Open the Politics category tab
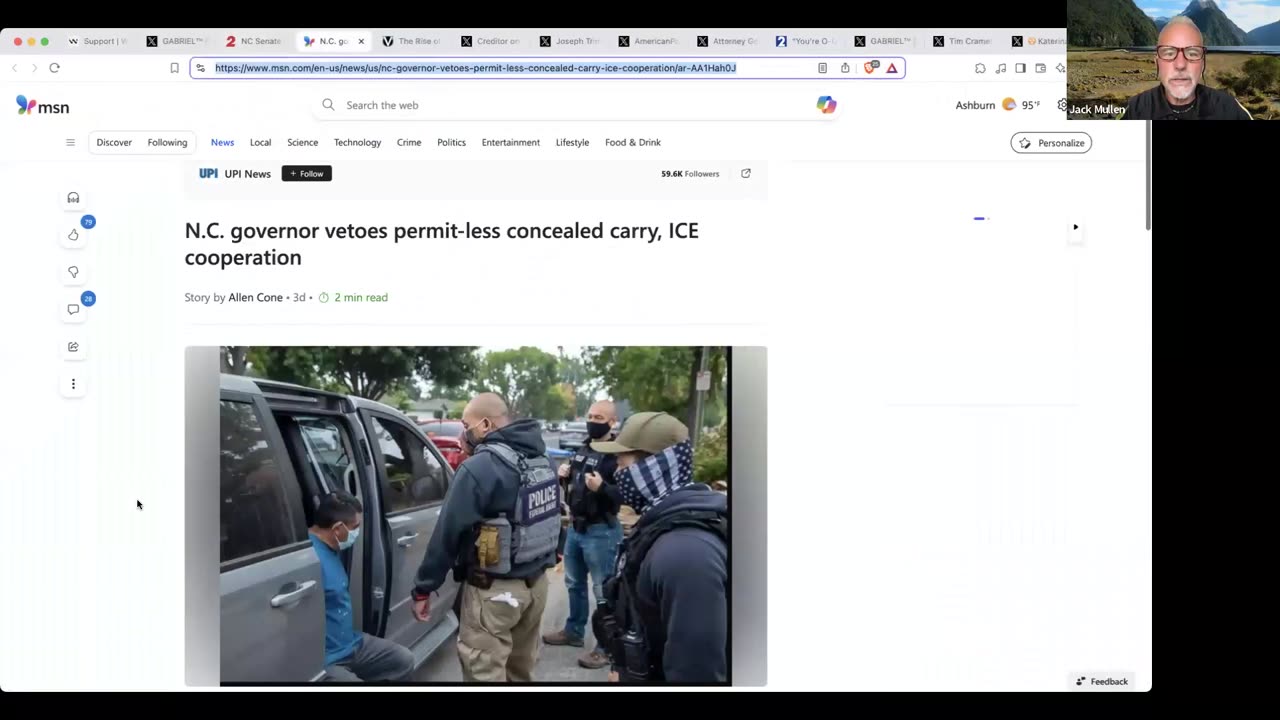Screen dimensions: 1280x720 (451, 143)
